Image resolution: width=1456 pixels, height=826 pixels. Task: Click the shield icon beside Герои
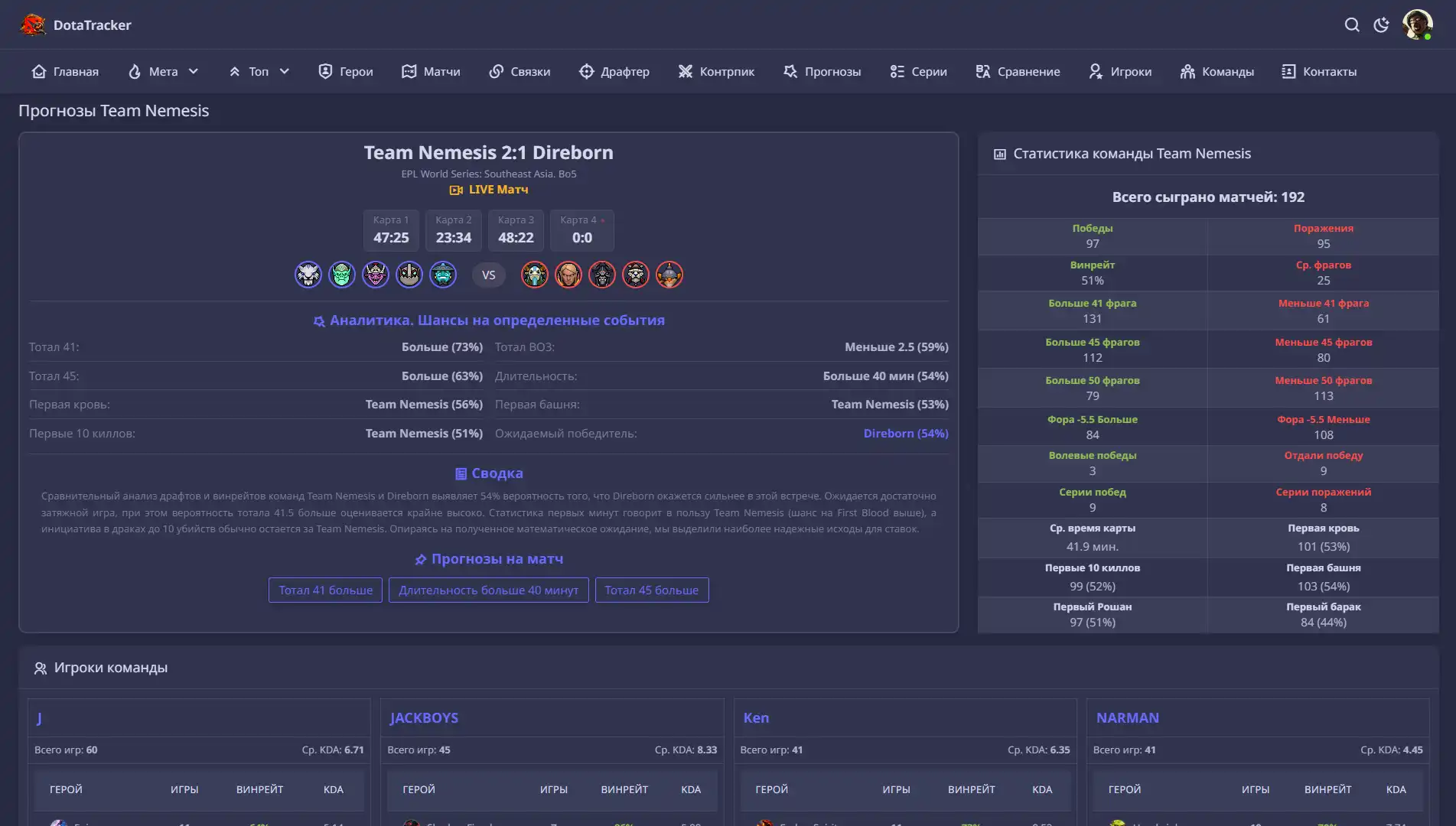tap(325, 71)
